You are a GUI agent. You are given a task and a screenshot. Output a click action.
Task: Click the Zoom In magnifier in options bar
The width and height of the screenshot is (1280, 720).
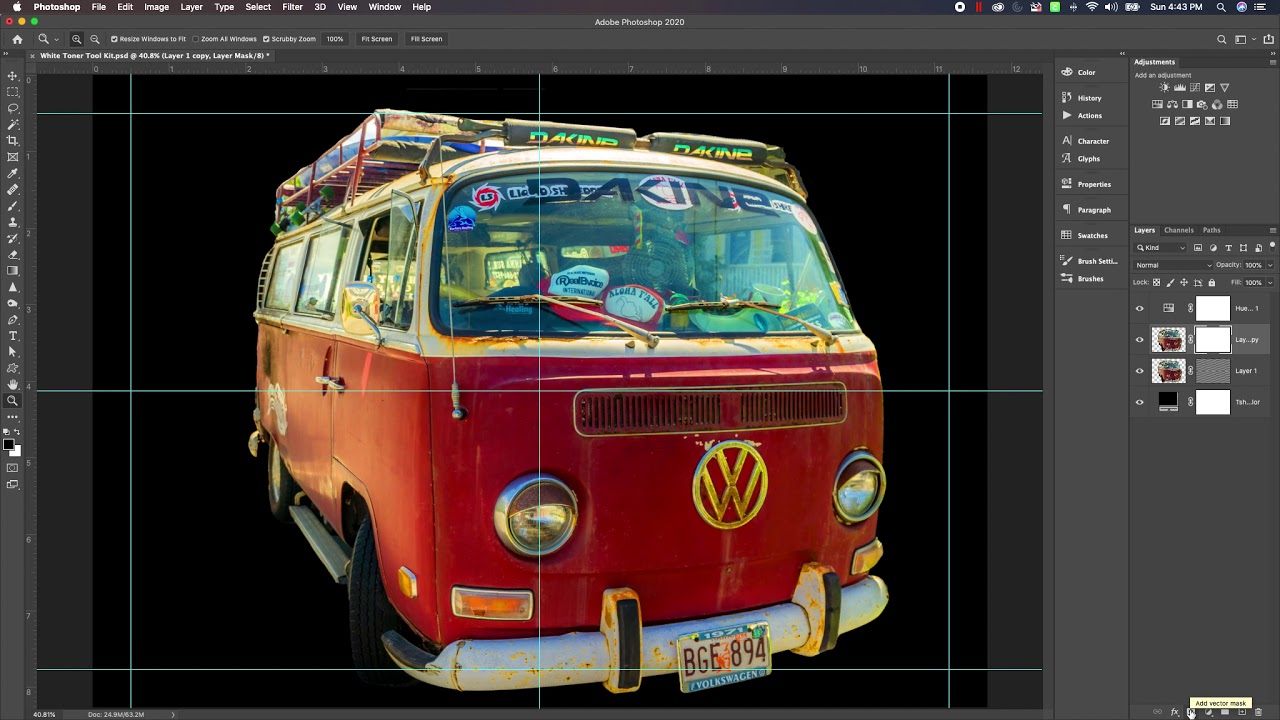tap(77, 39)
